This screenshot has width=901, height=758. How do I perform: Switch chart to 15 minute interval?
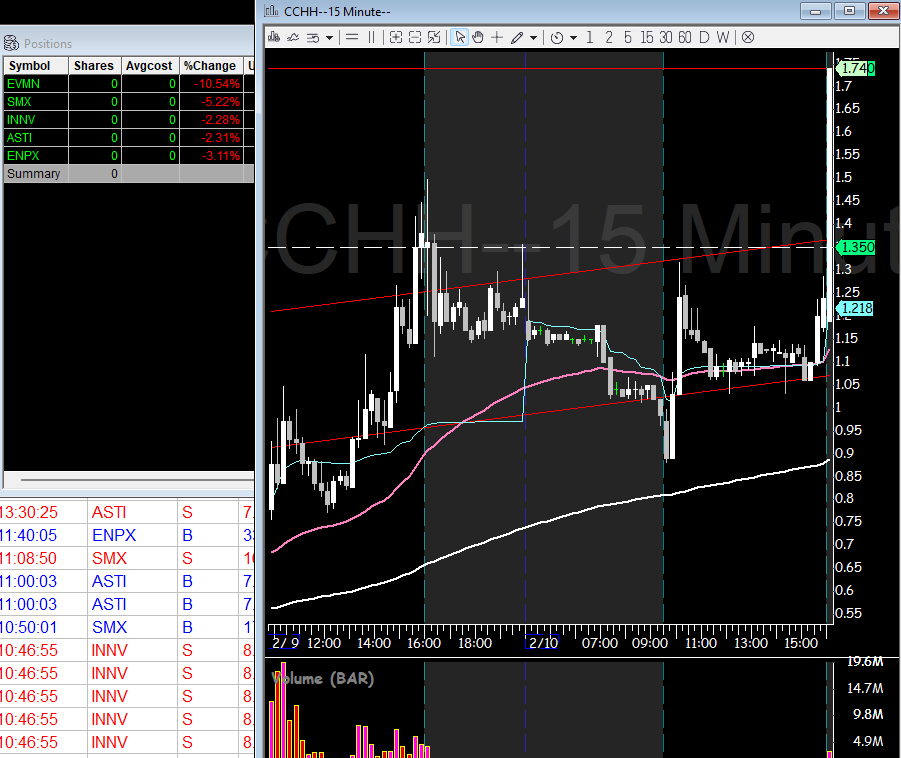[646, 37]
